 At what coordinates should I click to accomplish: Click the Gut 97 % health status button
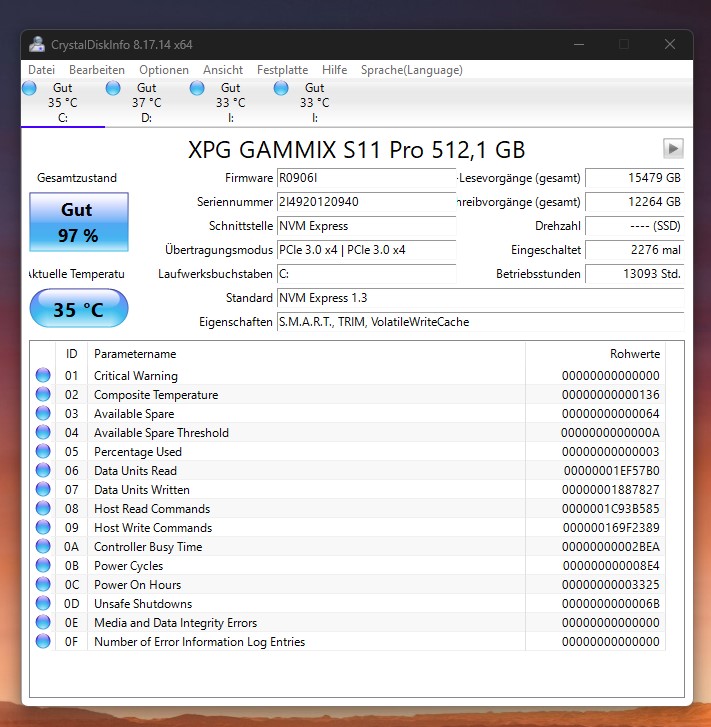coord(79,222)
